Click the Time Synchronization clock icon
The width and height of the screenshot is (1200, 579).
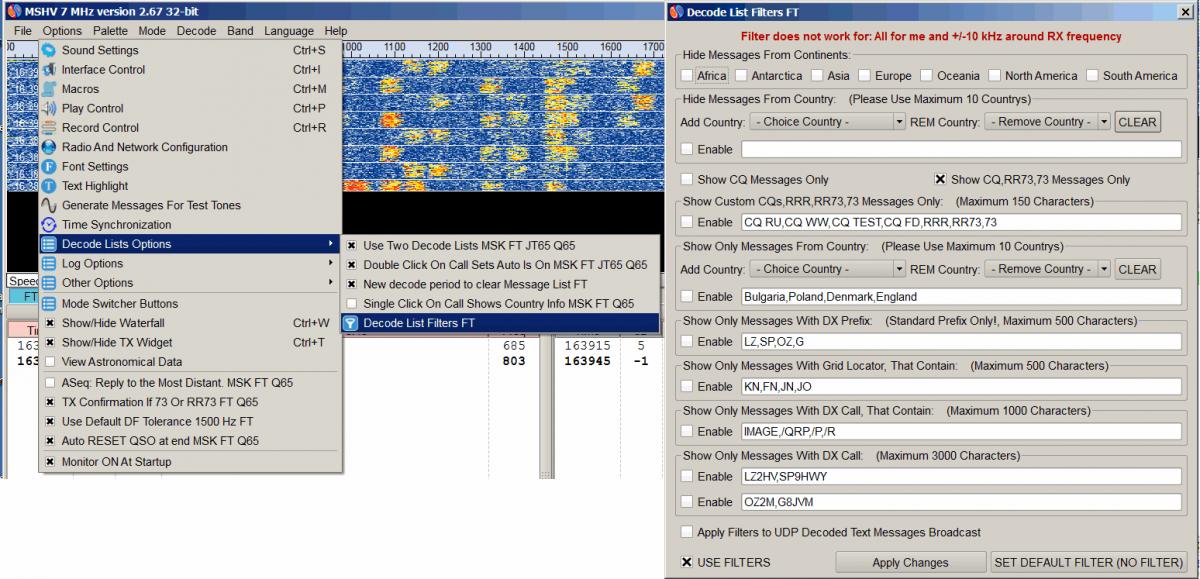pyautogui.click(x=48, y=225)
